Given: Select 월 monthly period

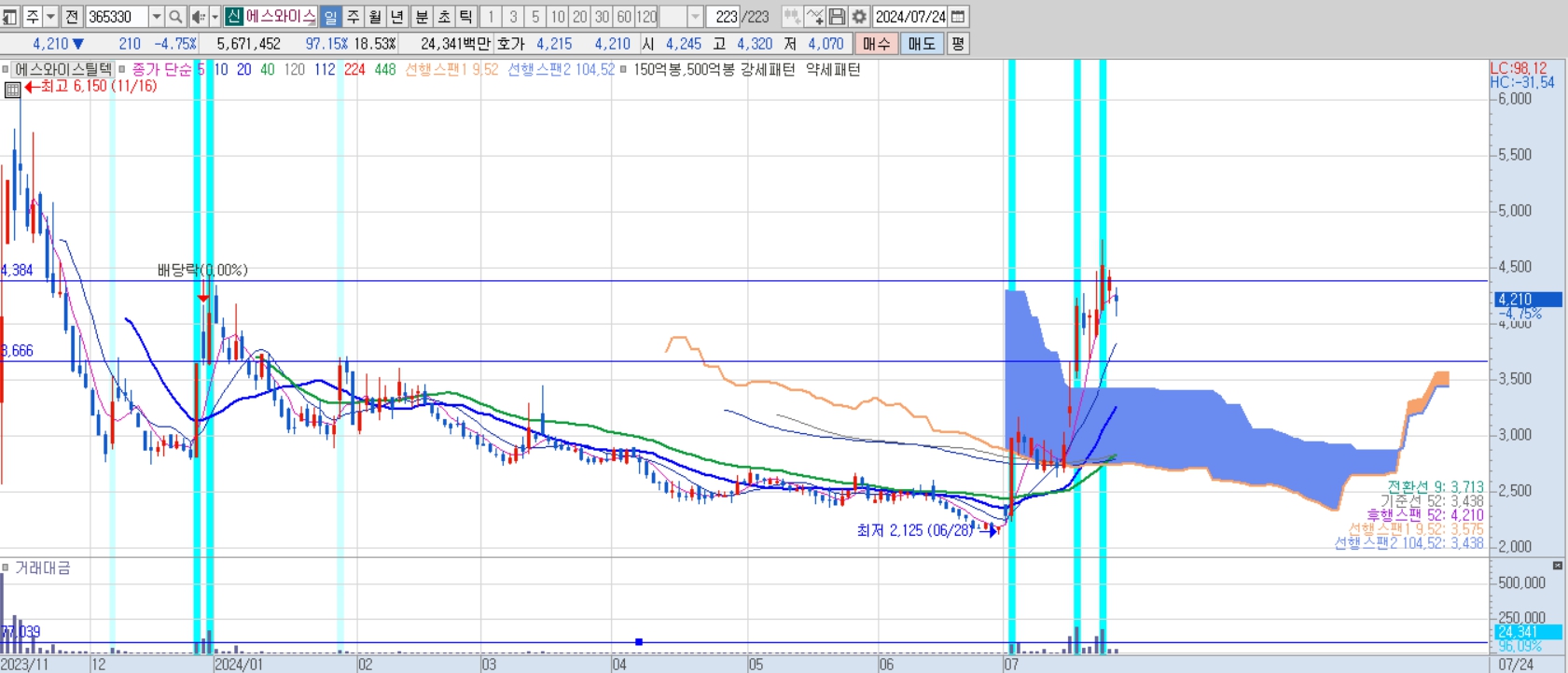Looking at the screenshot, I should 375,17.
